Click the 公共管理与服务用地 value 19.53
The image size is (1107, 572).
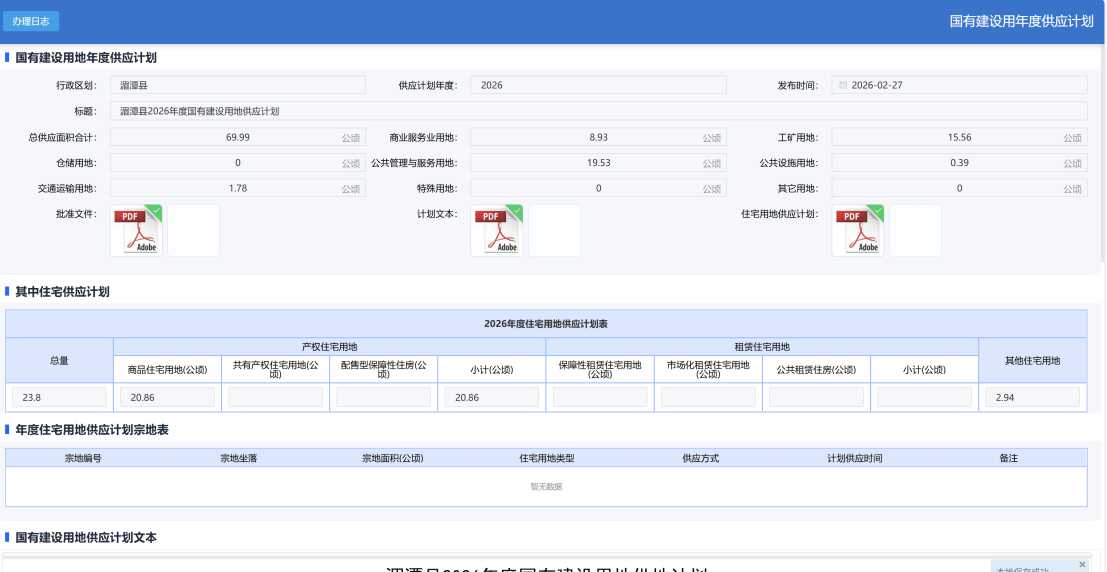point(598,163)
